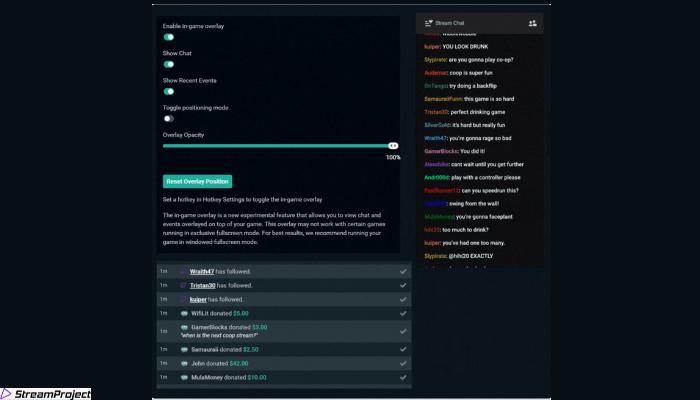The image size is (700, 400).
Task: Click the follow icon beside kuiper
Action: click(183, 300)
